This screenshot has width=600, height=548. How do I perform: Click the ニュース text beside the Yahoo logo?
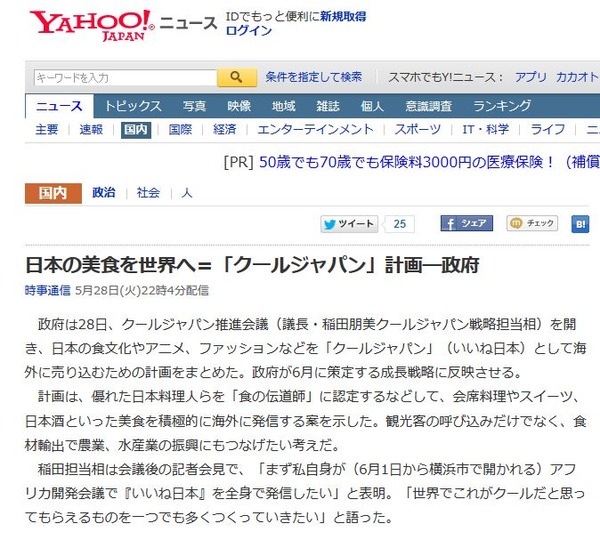(x=188, y=23)
